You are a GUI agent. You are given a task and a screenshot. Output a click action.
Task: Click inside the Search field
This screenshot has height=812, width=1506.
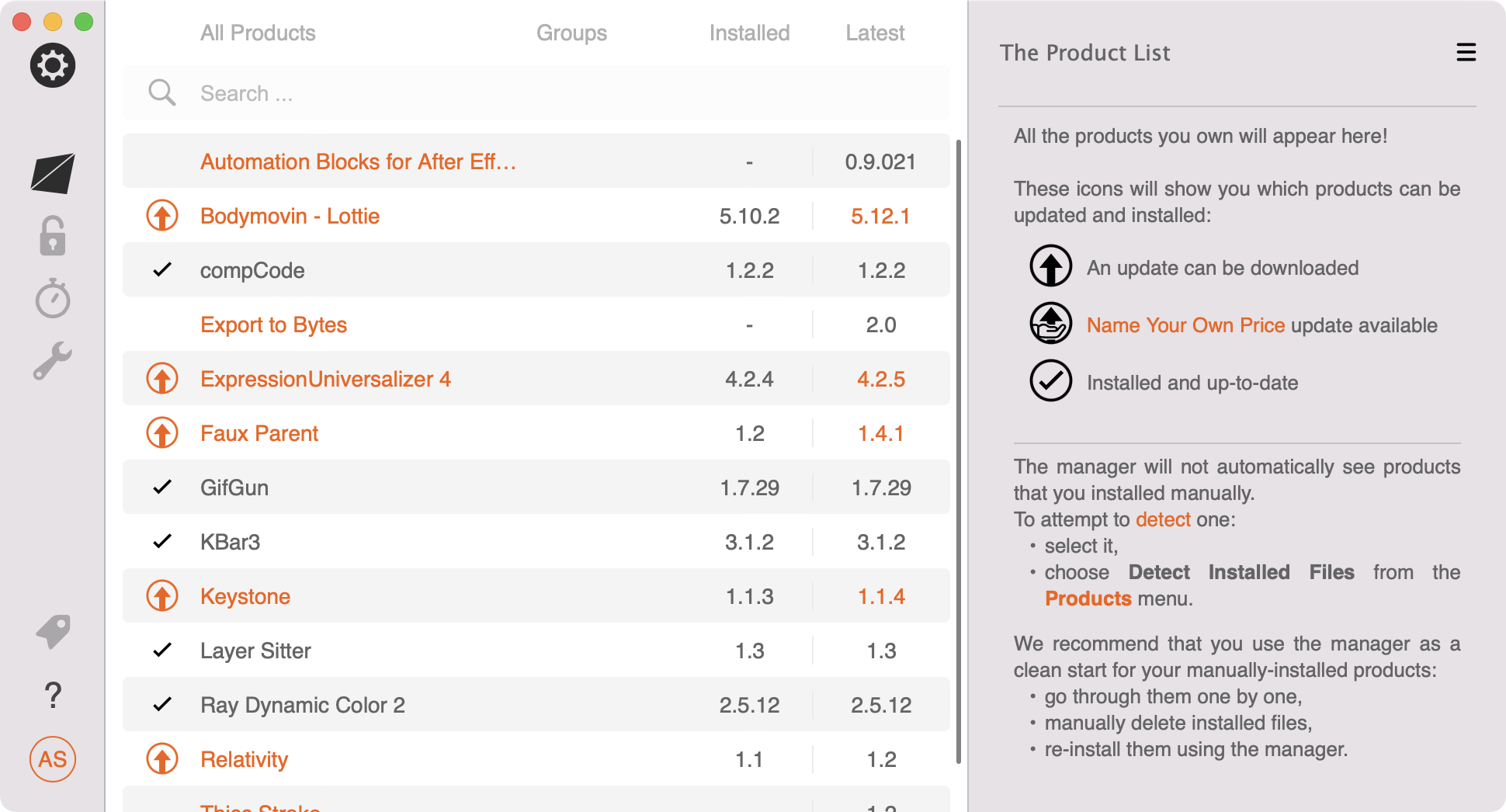pos(466,93)
